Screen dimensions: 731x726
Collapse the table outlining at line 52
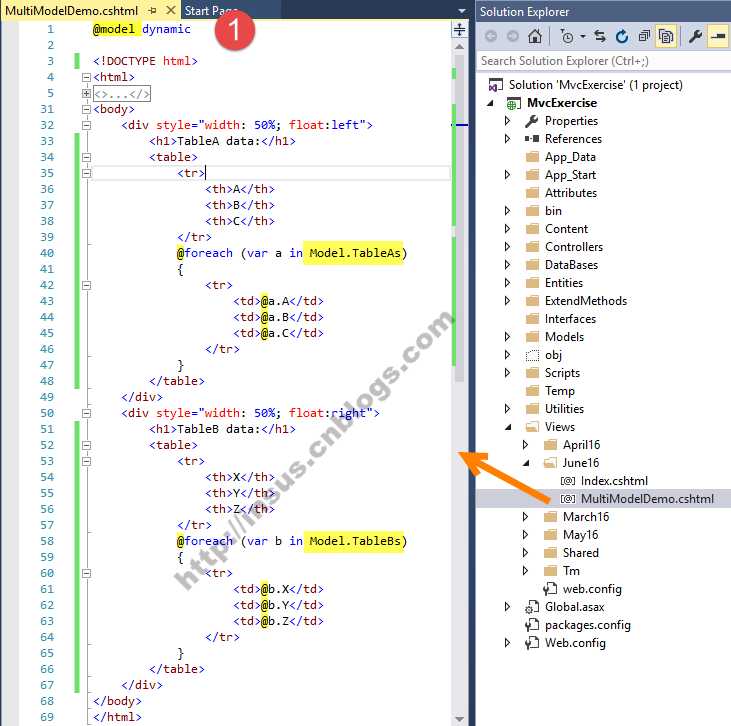(x=86, y=445)
